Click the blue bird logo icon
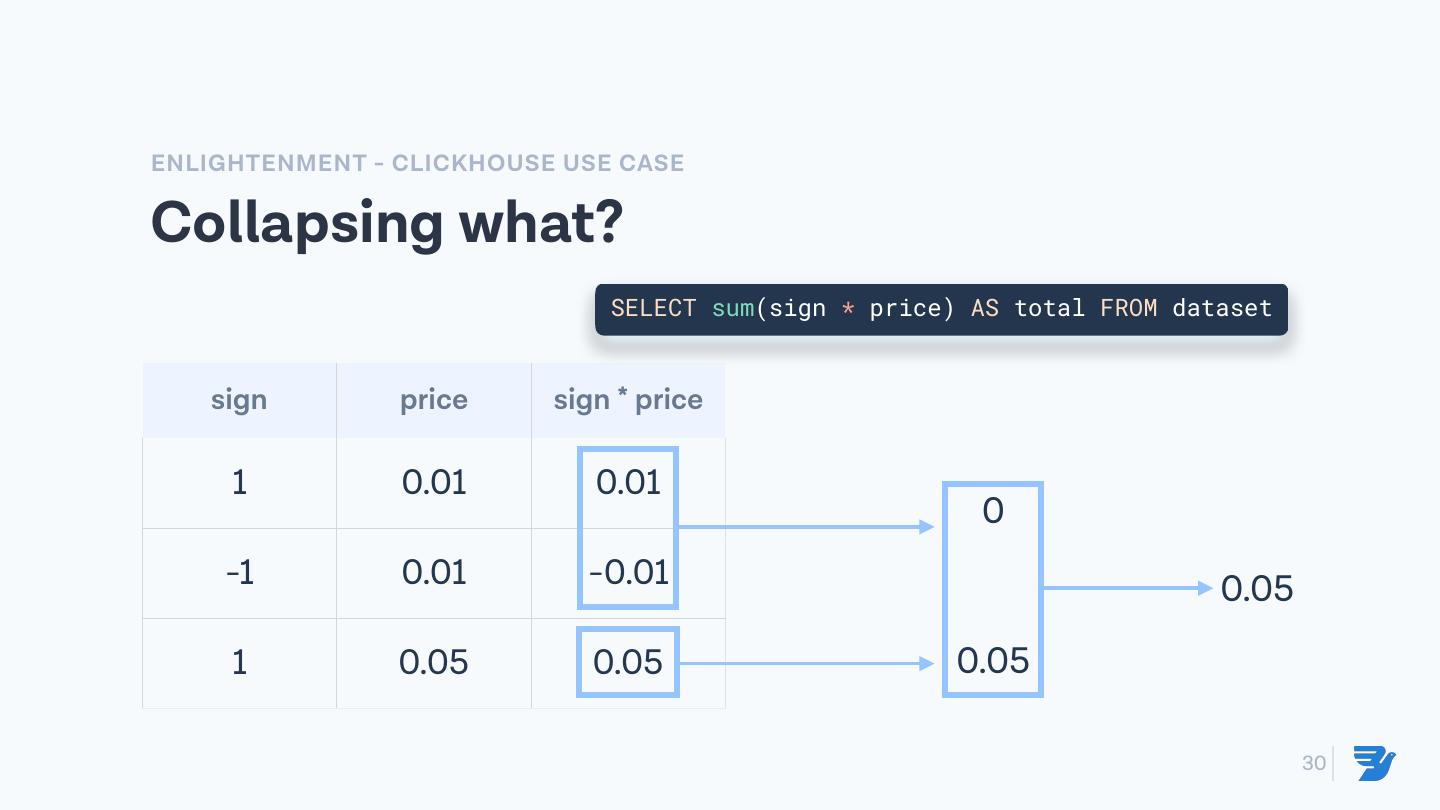This screenshot has width=1440, height=810. tap(1375, 763)
